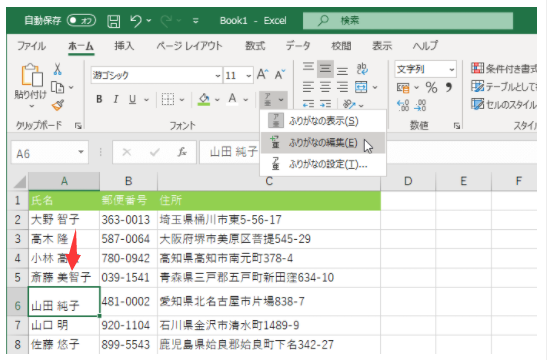Screen dimensions: 547x360
Task: Focus the 検索 search box
Action: 408,21
